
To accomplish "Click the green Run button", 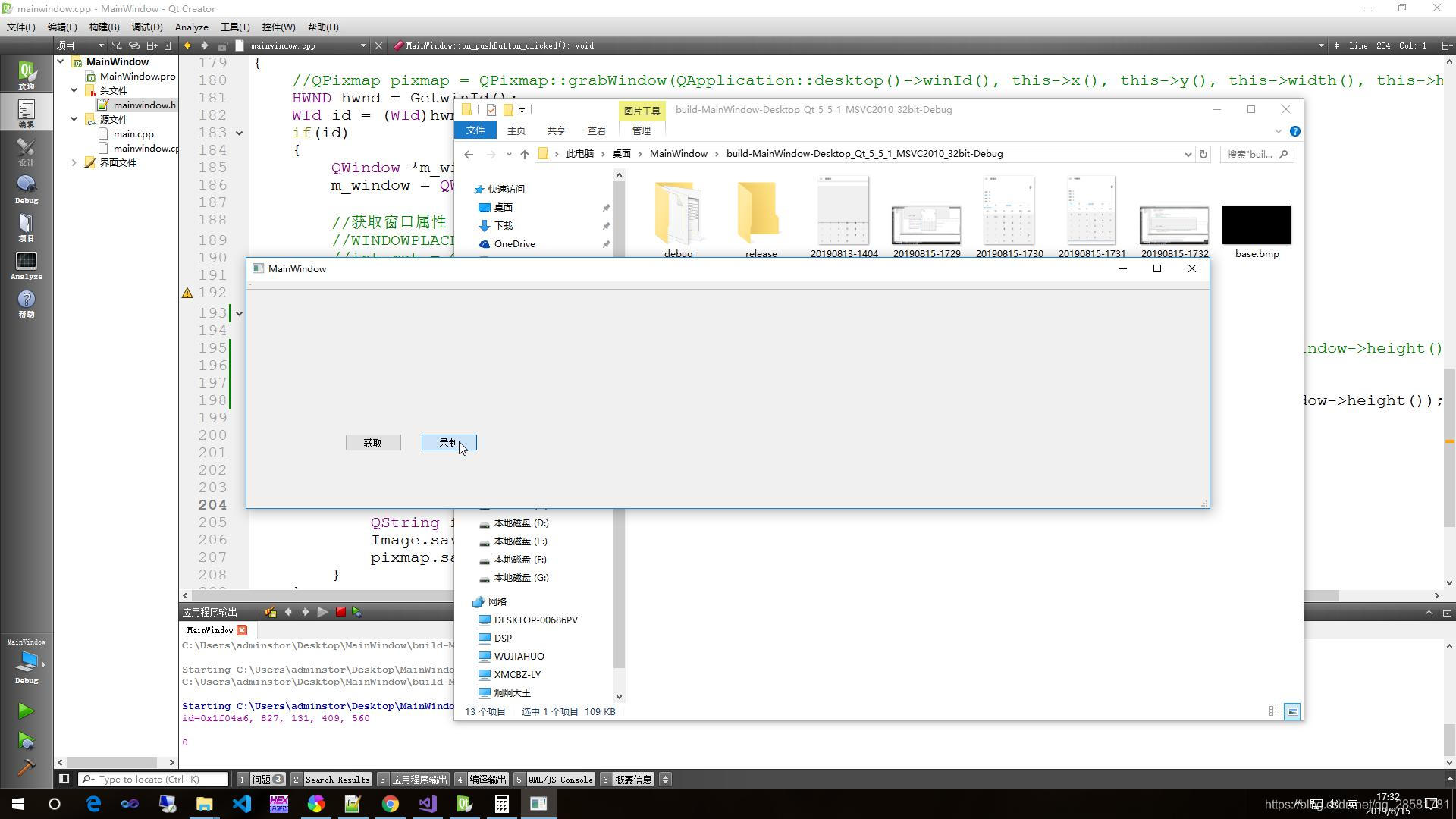I will [26, 711].
